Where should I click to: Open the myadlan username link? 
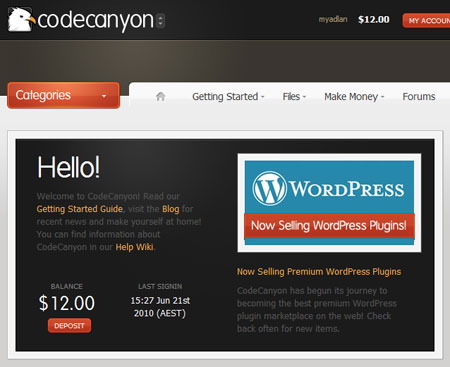coord(333,19)
